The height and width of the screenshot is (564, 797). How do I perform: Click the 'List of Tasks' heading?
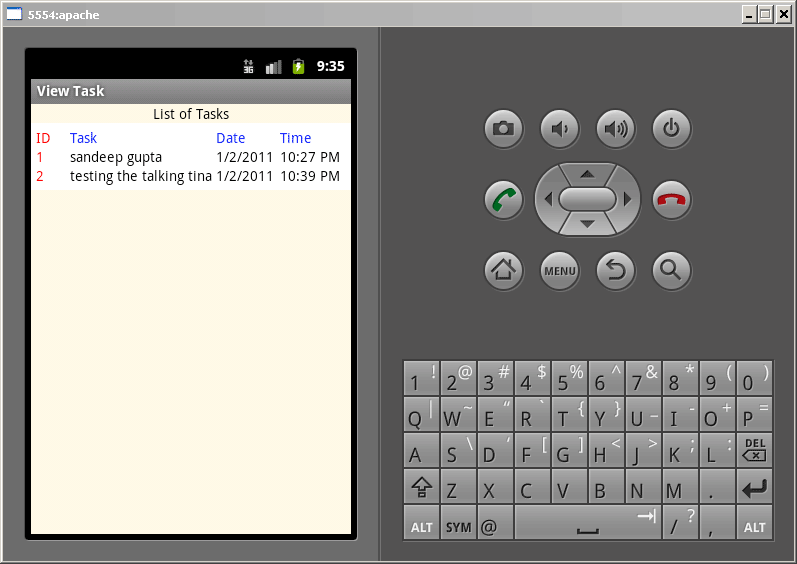point(191,114)
